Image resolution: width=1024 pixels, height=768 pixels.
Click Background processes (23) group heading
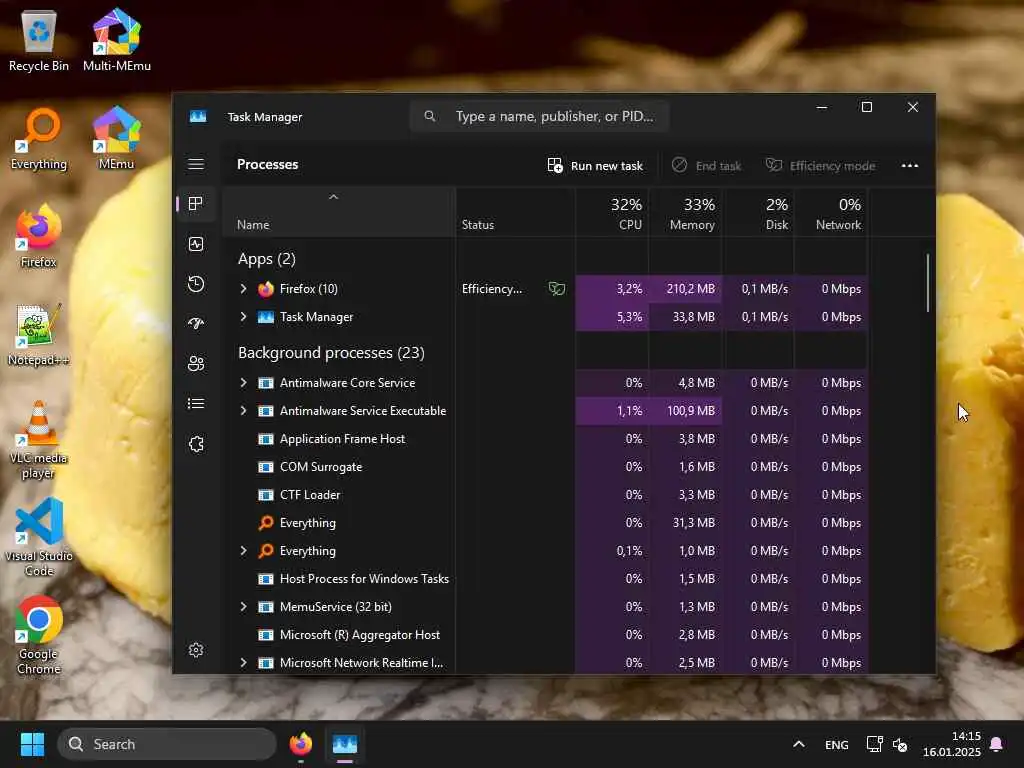click(331, 353)
